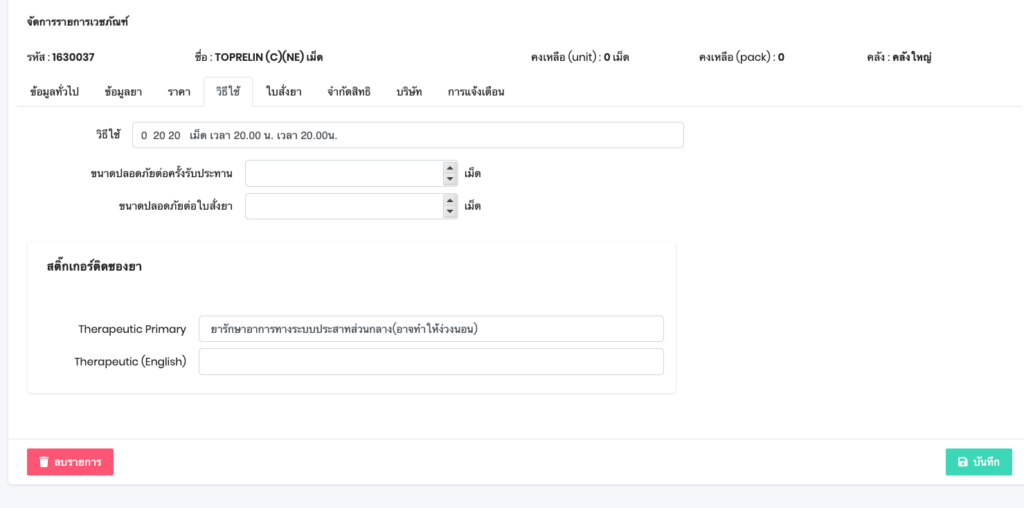Decrease safe dose per prescription spinner

click(450, 212)
